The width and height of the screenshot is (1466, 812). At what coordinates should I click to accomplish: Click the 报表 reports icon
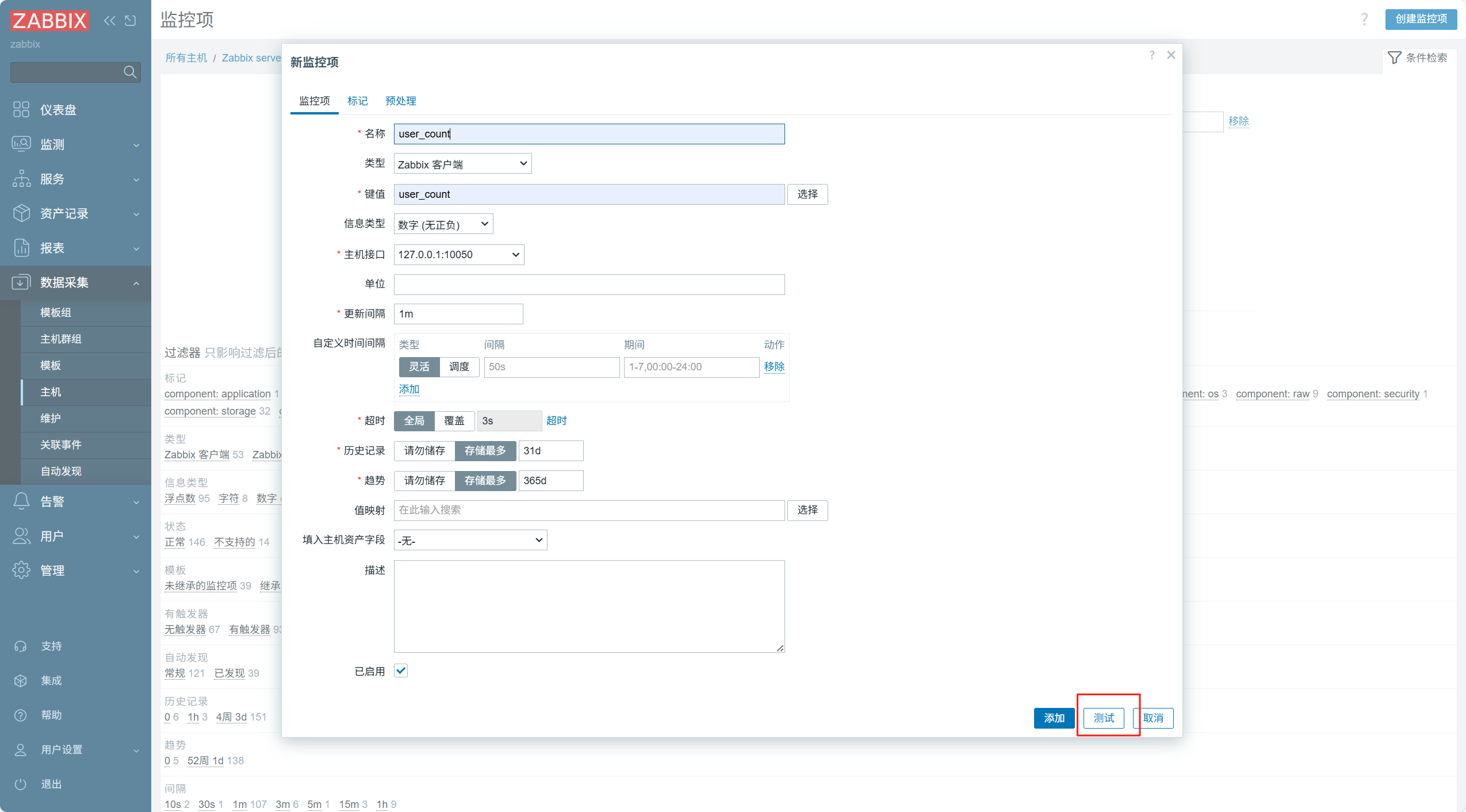coord(21,247)
